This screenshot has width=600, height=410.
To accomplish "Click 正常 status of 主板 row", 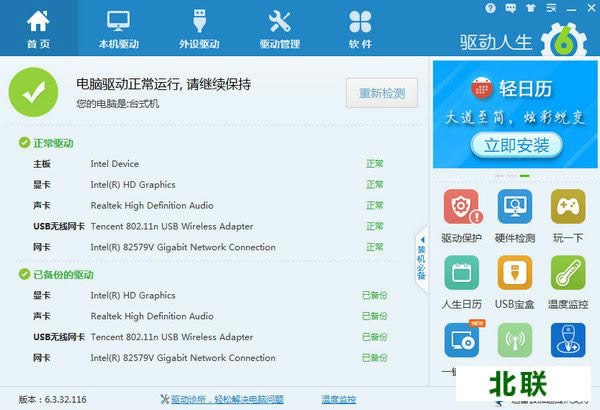I will pyautogui.click(x=375, y=164).
